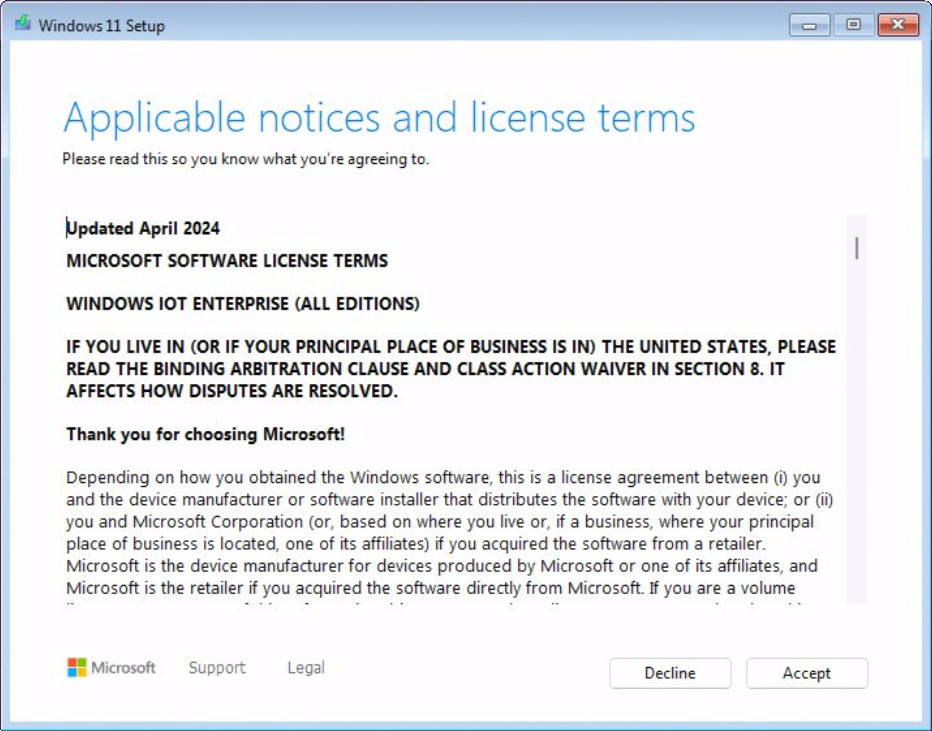Click the 'WINDOWS IOT ENTERPRISE' heading
This screenshot has width=932, height=731.
pyautogui.click(x=242, y=303)
